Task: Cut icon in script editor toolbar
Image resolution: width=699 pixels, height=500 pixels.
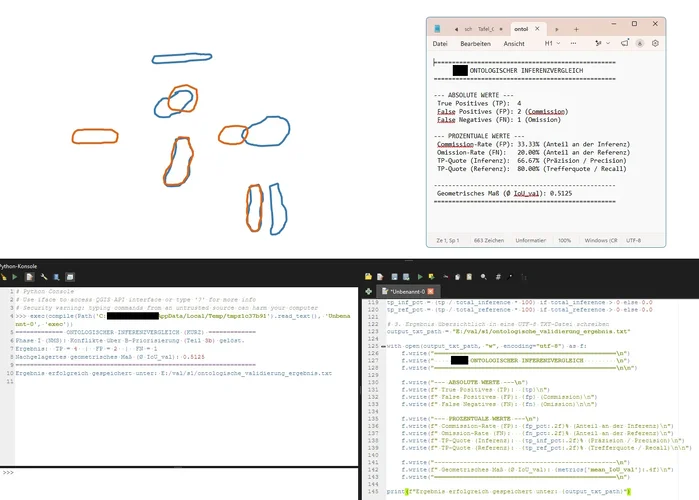Action: pyautogui.click(x=445, y=277)
